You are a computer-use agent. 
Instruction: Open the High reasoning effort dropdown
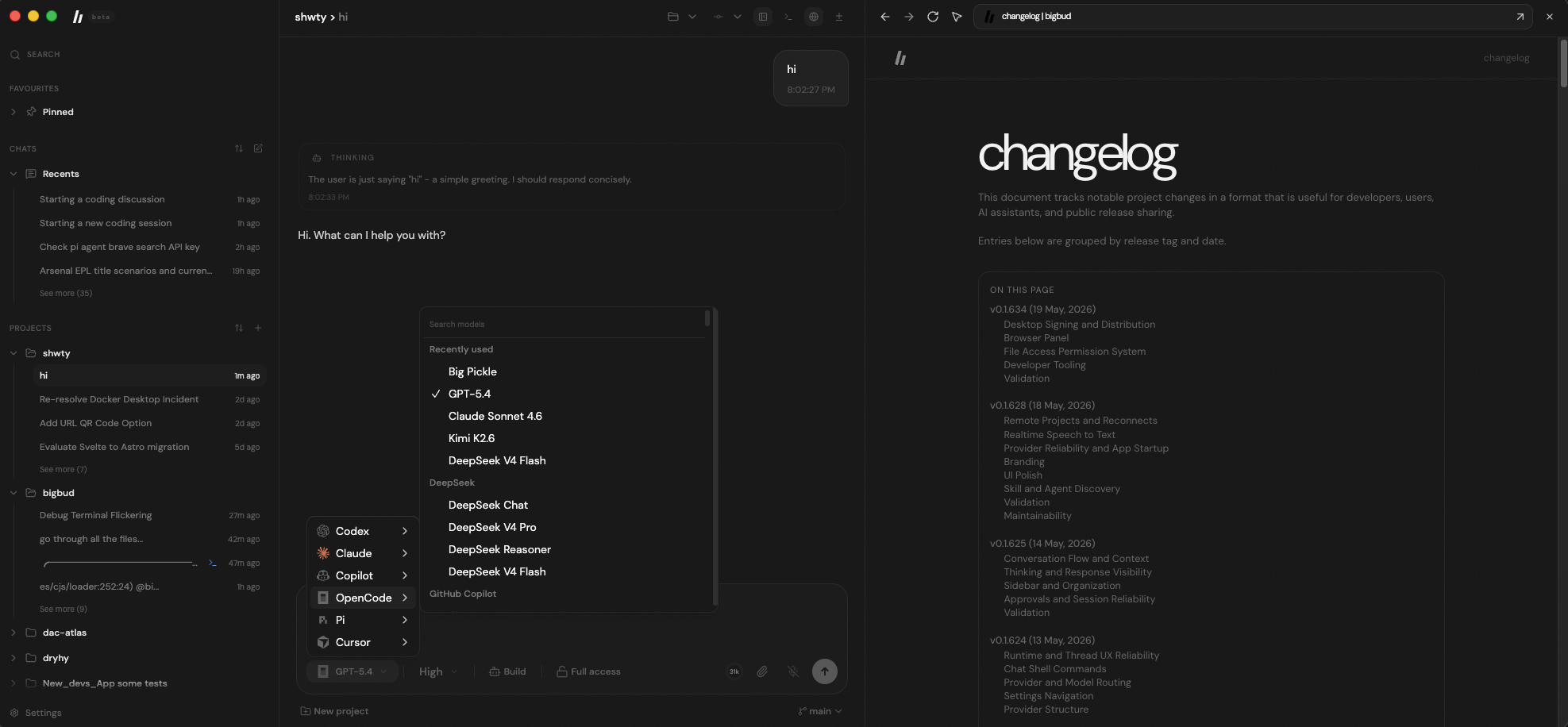coord(438,671)
